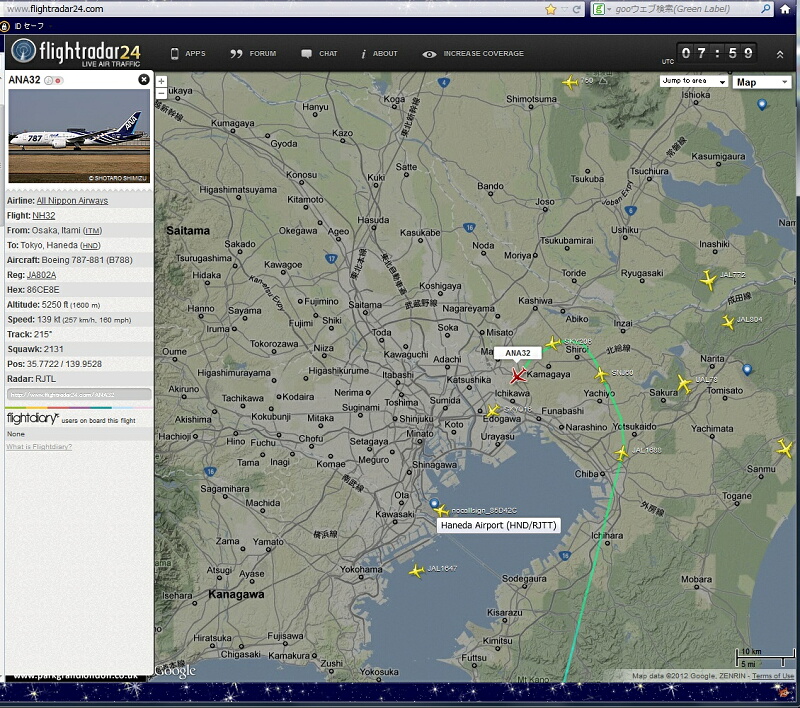Screen dimensions: 800x708
Task: Click the bookmark star in address bar
Action: (x=550, y=9)
